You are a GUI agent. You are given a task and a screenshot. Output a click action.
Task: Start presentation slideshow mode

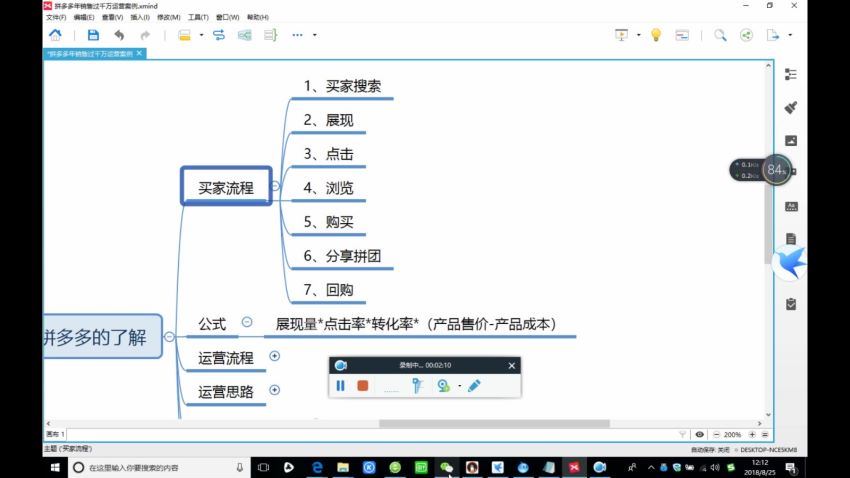tap(621, 35)
